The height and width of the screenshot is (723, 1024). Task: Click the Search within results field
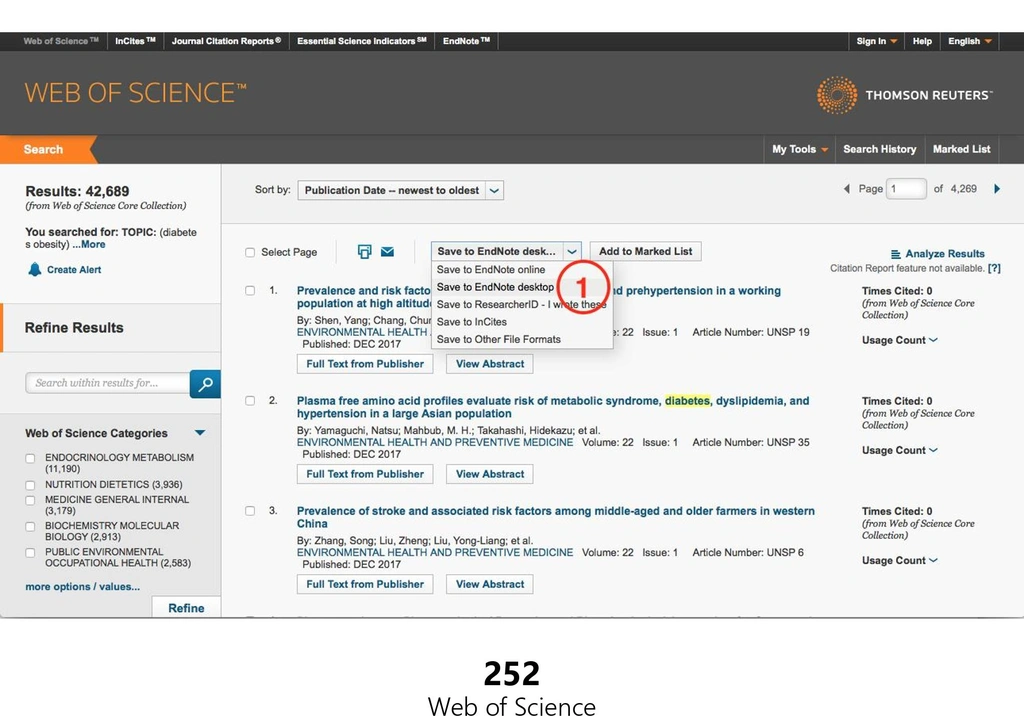point(108,383)
